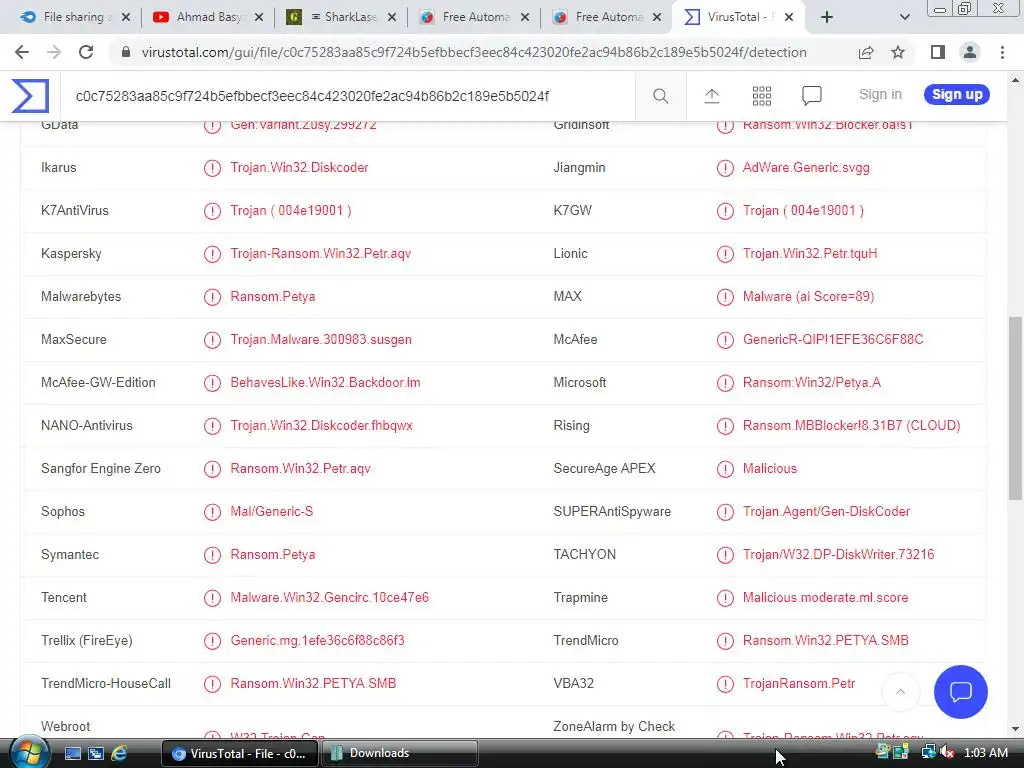1024x768 pixels.
Task: Open Internet Explorer from the quick launch
Action: point(120,754)
